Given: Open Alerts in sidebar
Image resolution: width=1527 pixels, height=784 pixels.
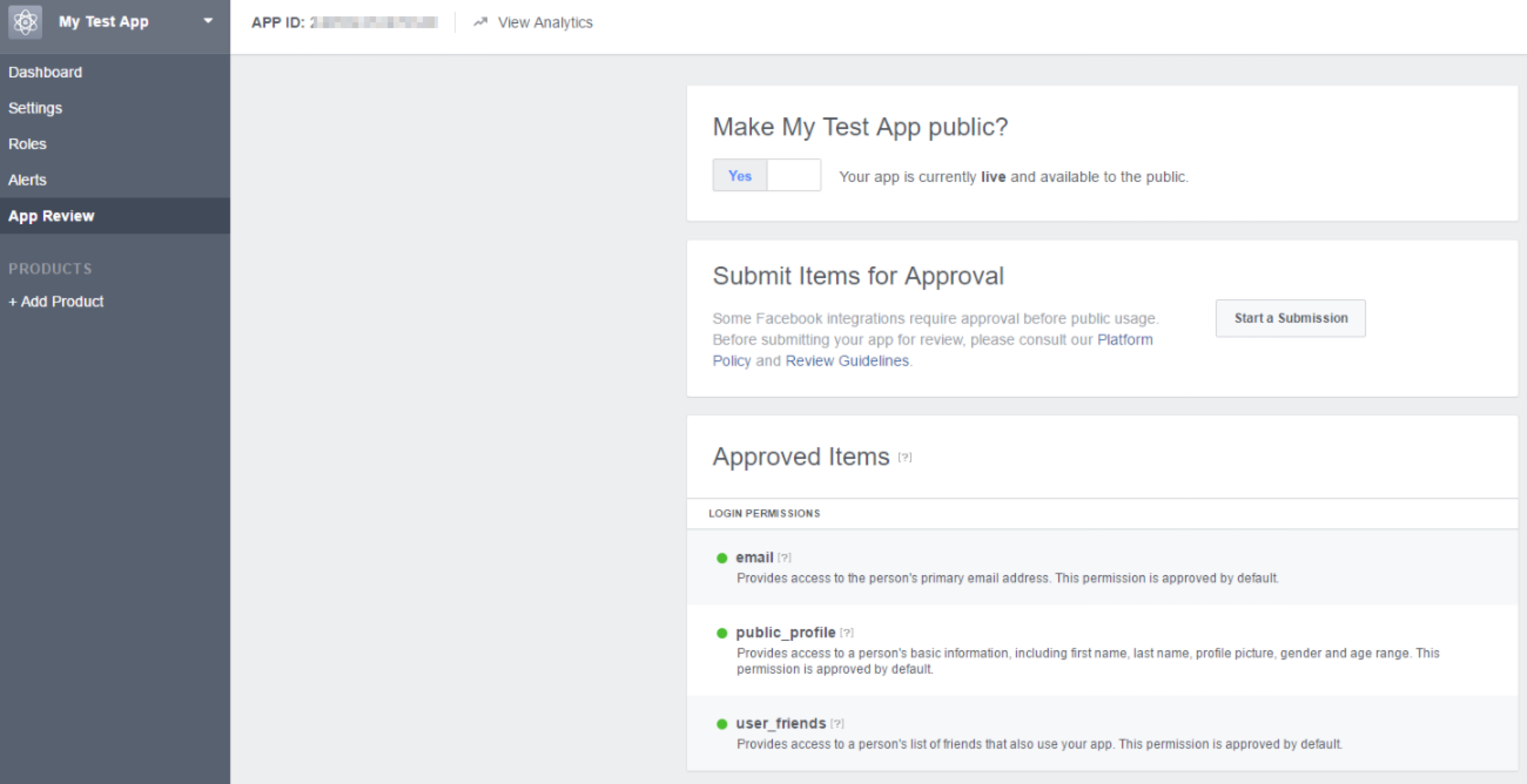Looking at the screenshot, I should (27, 180).
